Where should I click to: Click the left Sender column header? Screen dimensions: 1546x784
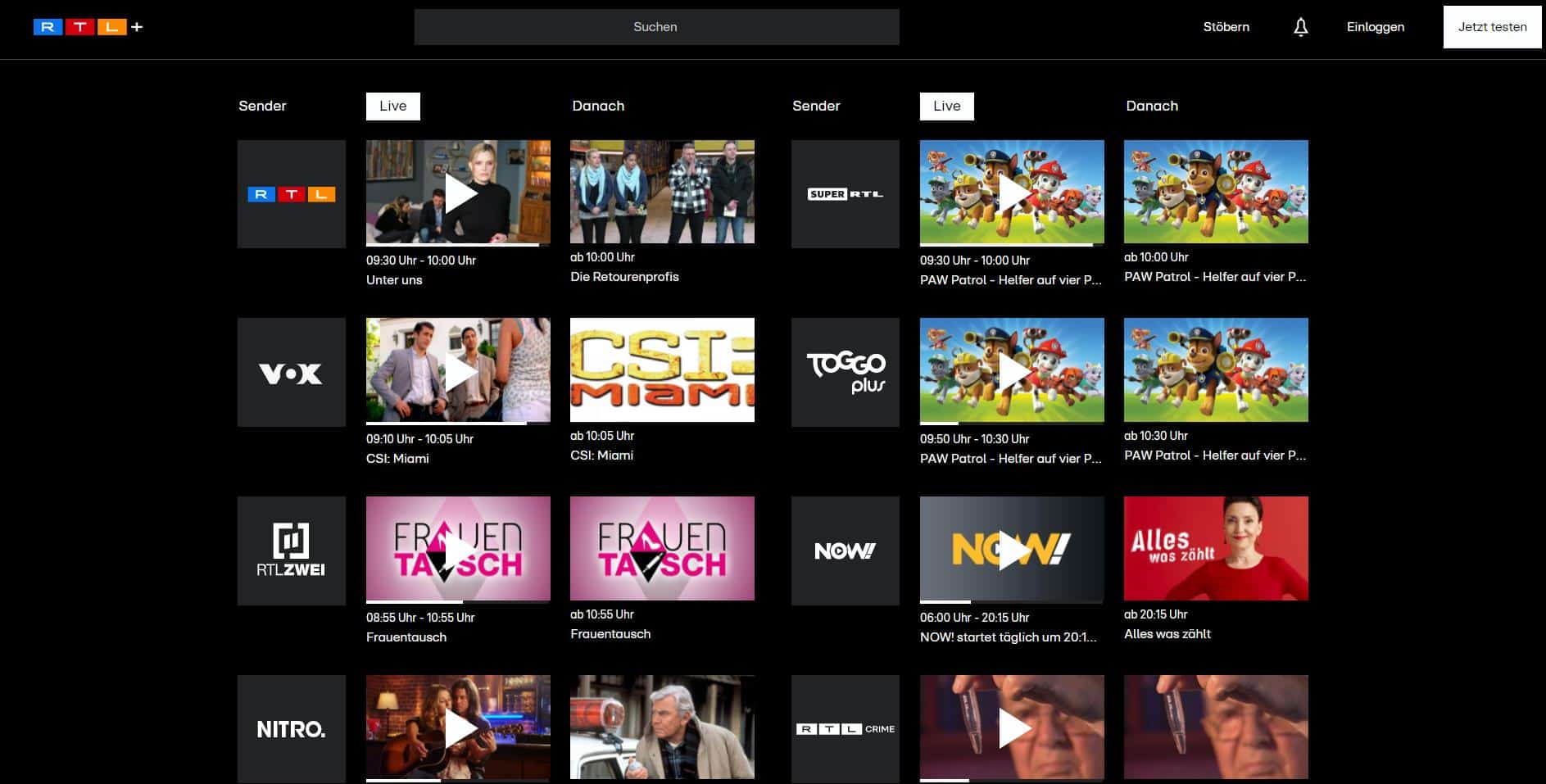262,106
